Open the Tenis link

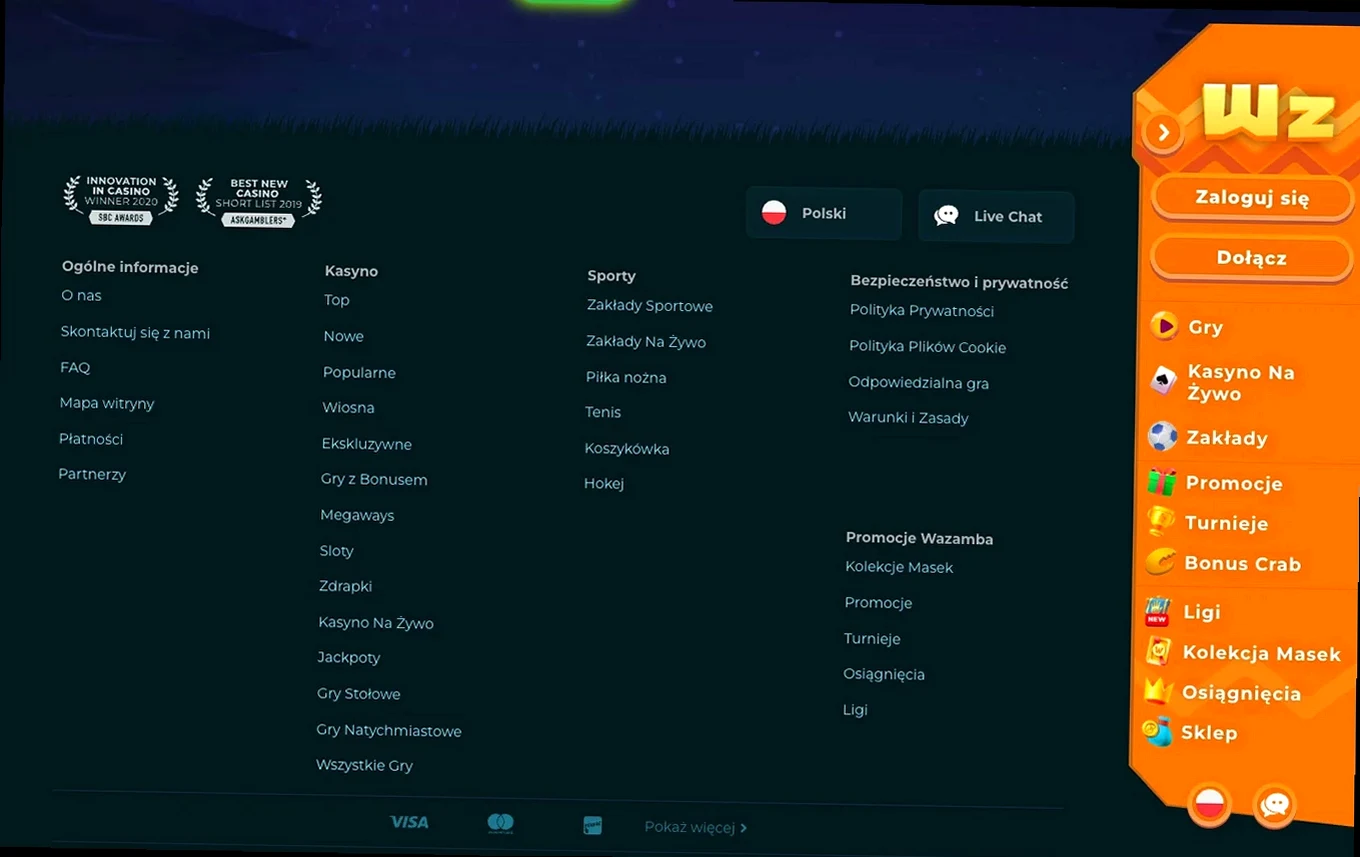point(602,412)
